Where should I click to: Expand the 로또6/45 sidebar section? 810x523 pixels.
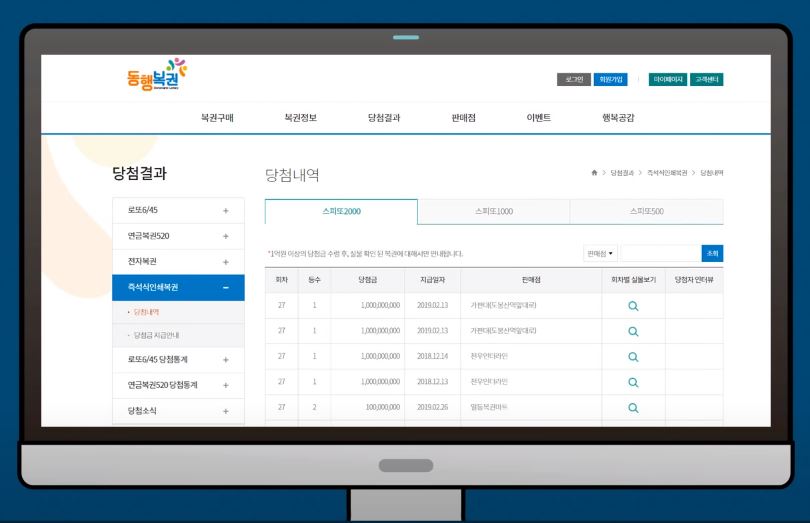[226, 211]
